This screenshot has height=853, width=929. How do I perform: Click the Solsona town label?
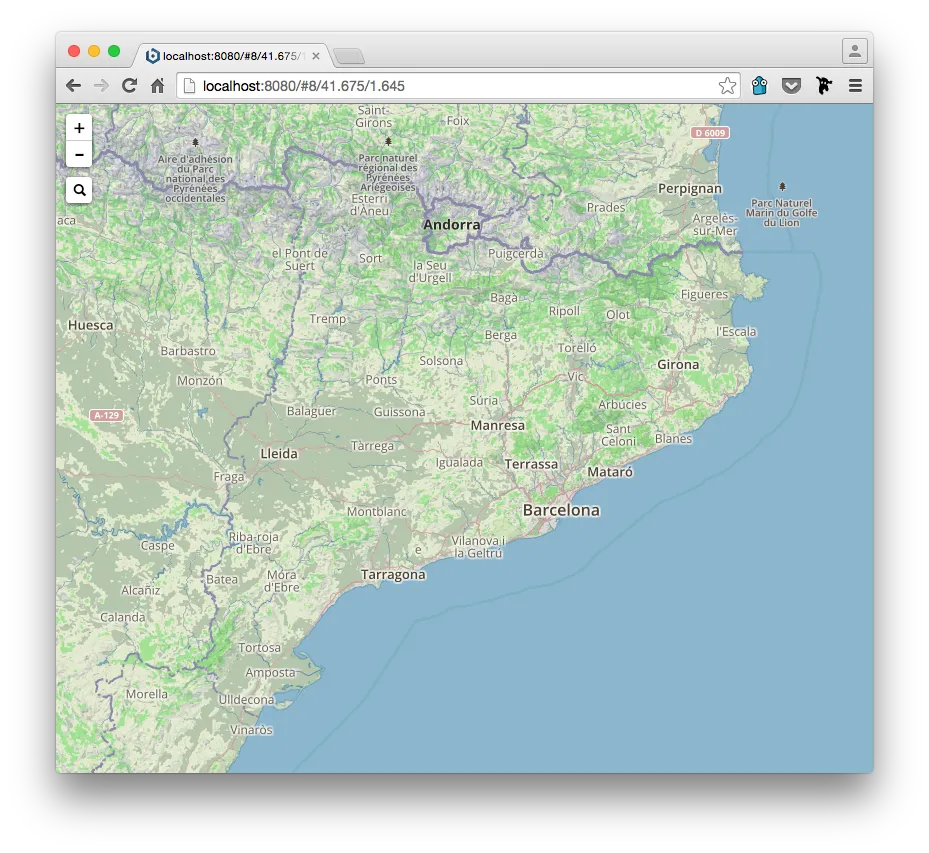(441, 361)
